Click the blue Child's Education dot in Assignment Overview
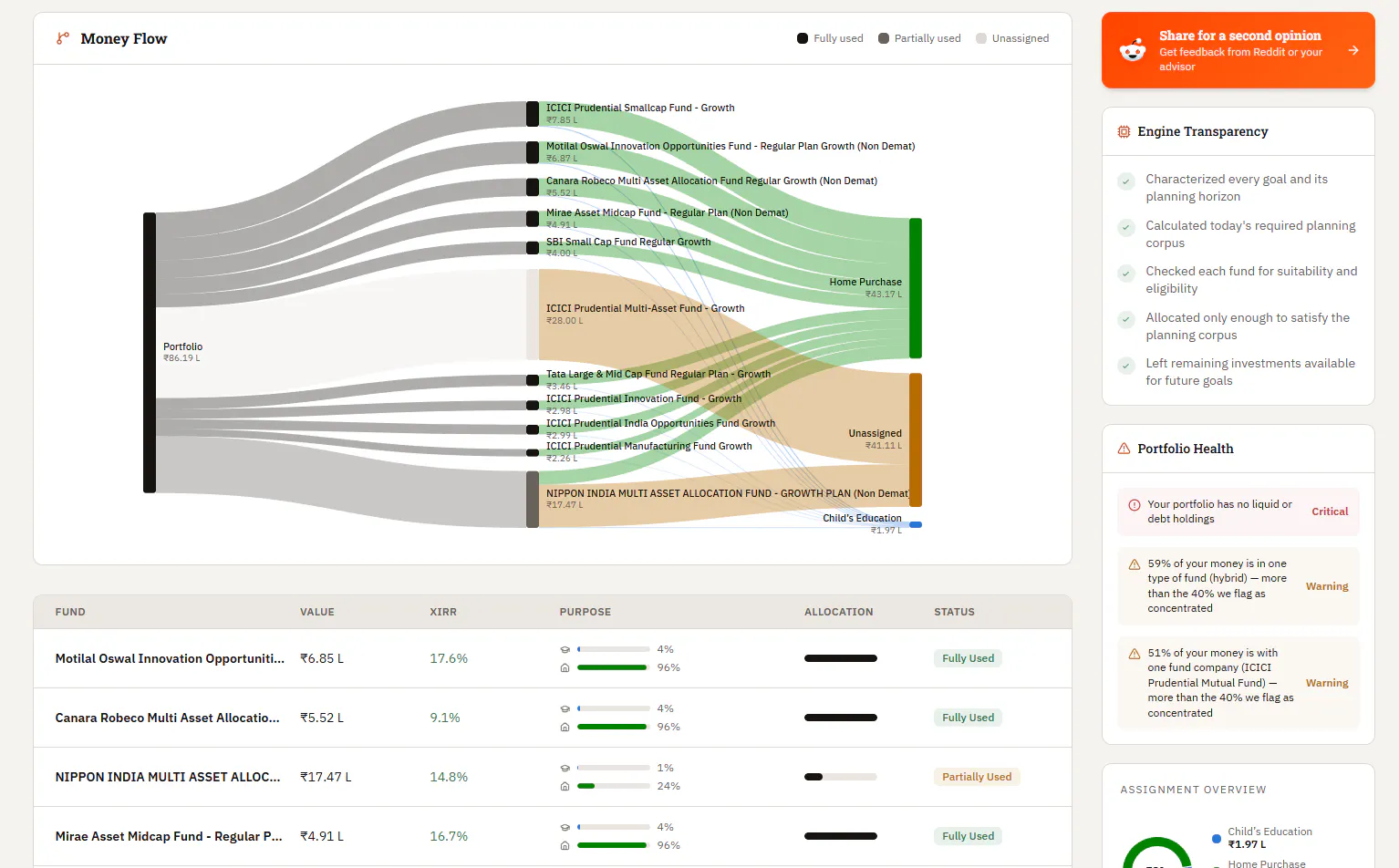The image size is (1399, 868). (1217, 838)
